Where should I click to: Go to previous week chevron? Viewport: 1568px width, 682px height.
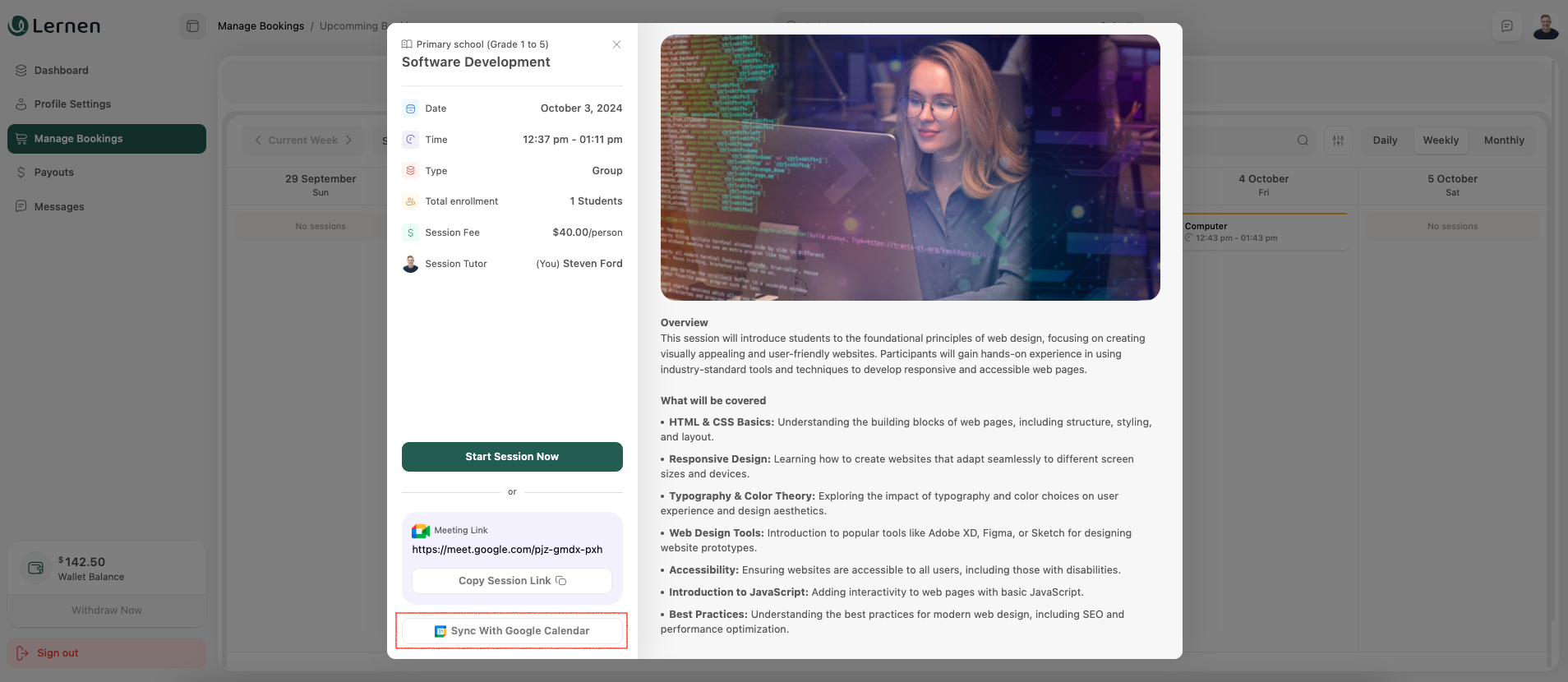click(258, 141)
